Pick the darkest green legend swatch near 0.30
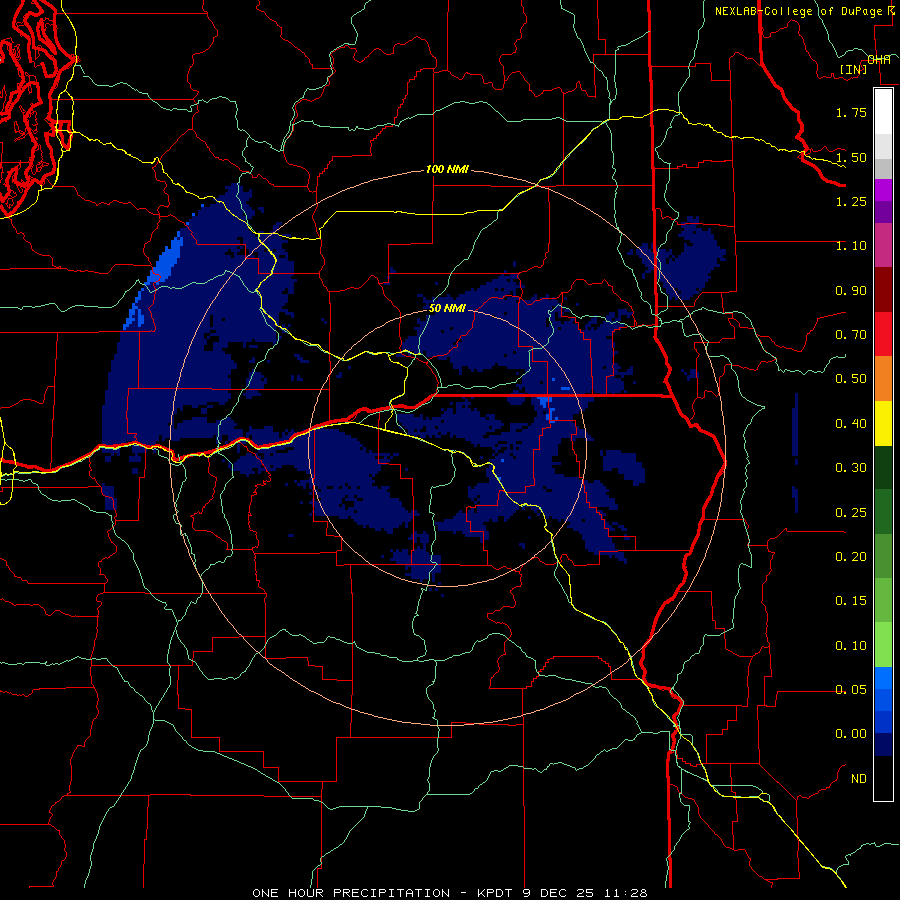Screen dimensions: 900x900 point(883,467)
